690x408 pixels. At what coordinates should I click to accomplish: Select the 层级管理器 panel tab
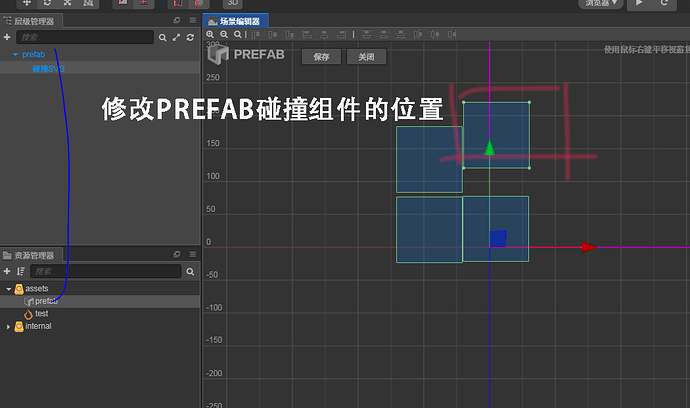pyautogui.click(x=31, y=21)
